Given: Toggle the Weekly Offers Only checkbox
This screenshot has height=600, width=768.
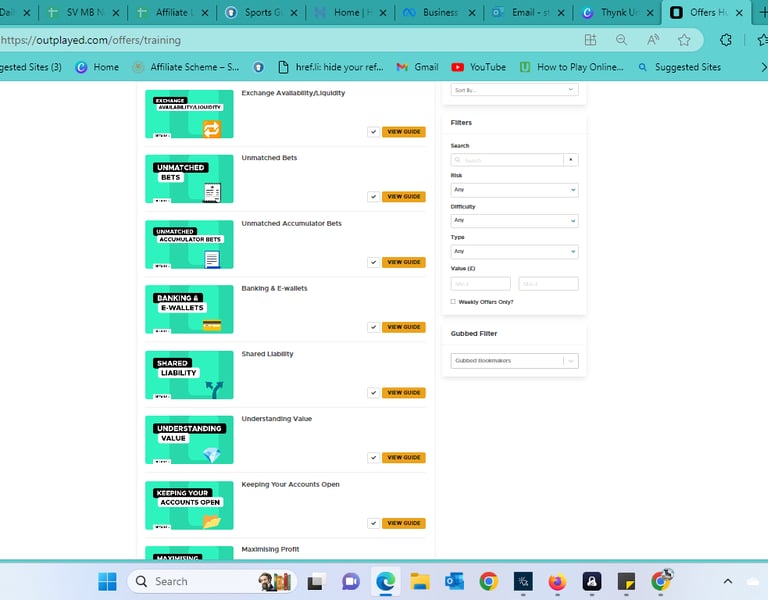Looking at the screenshot, I should tap(453, 302).
